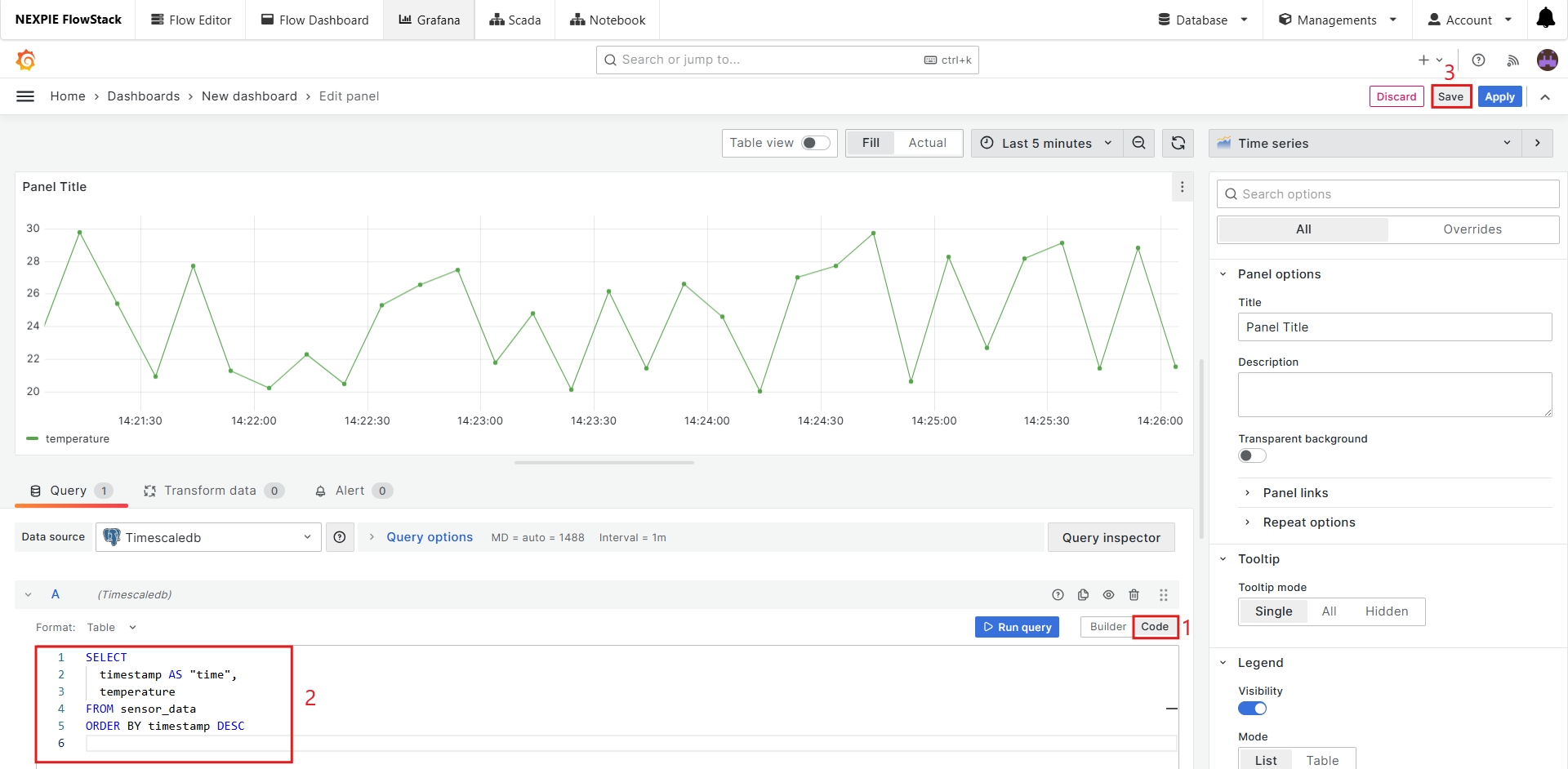Open Query inspector
Screen dimensions: 1568x769
point(1111,537)
